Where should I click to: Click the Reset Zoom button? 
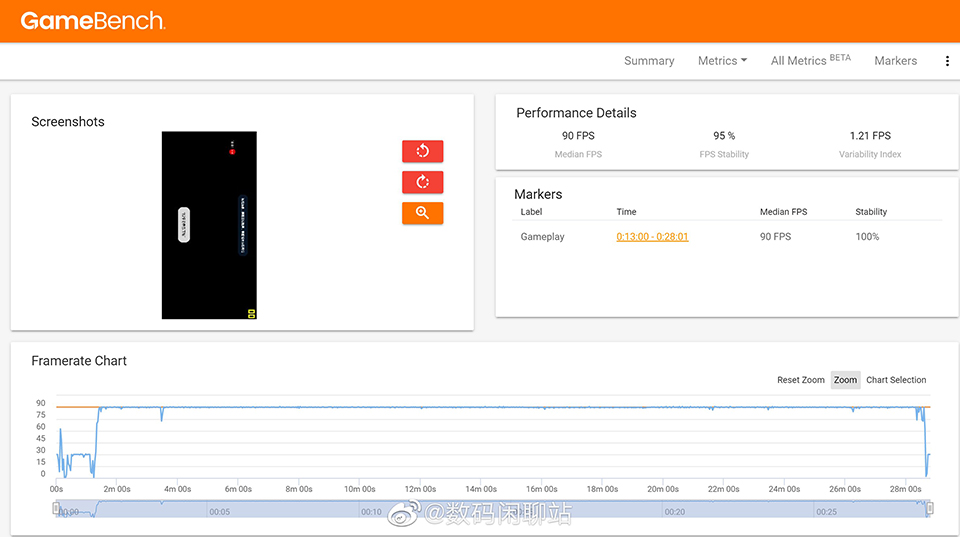pyautogui.click(x=800, y=380)
